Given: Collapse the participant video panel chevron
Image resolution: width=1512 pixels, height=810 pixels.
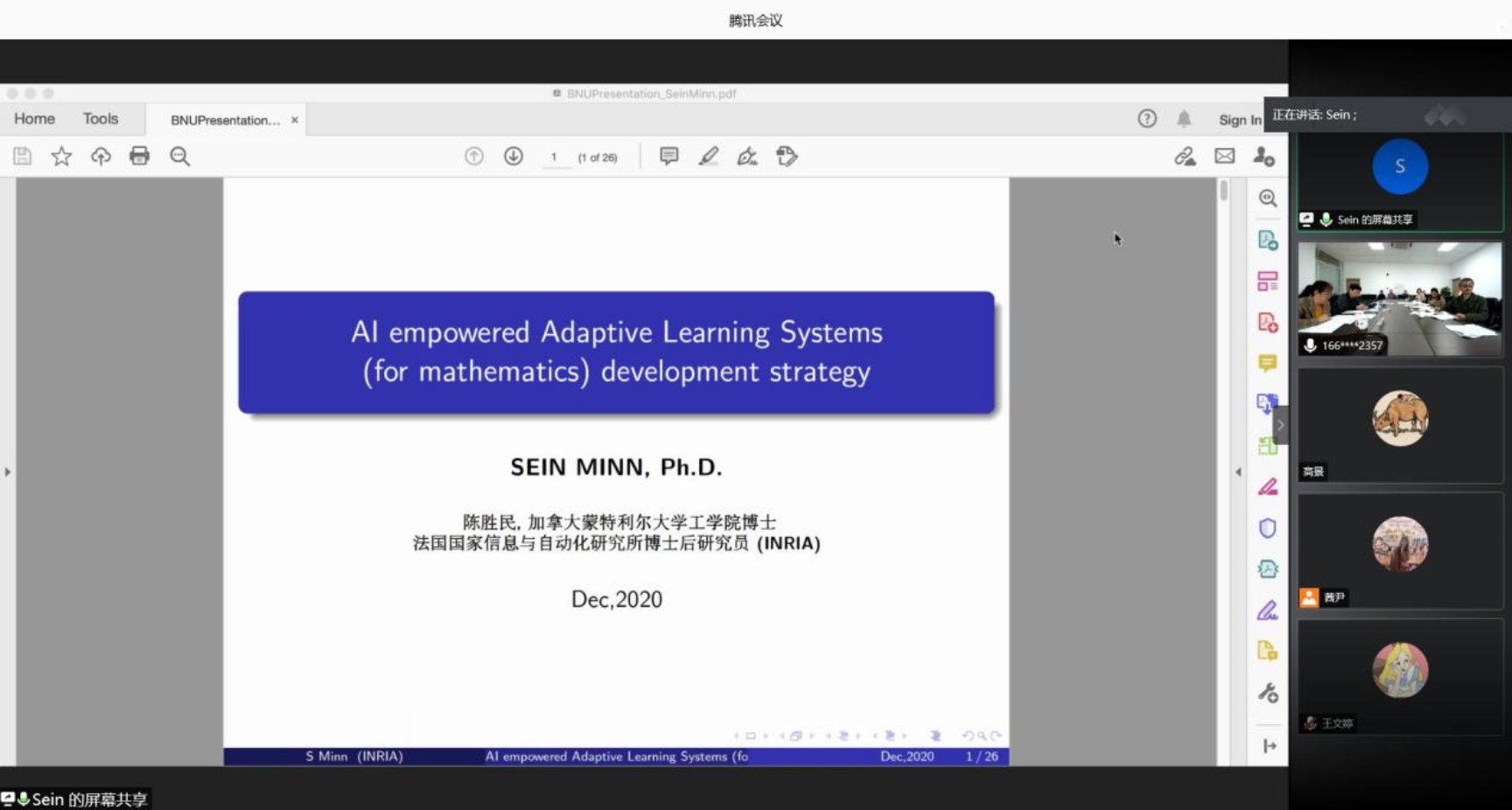Looking at the screenshot, I should pyautogui.click(x=1280, y=425).
